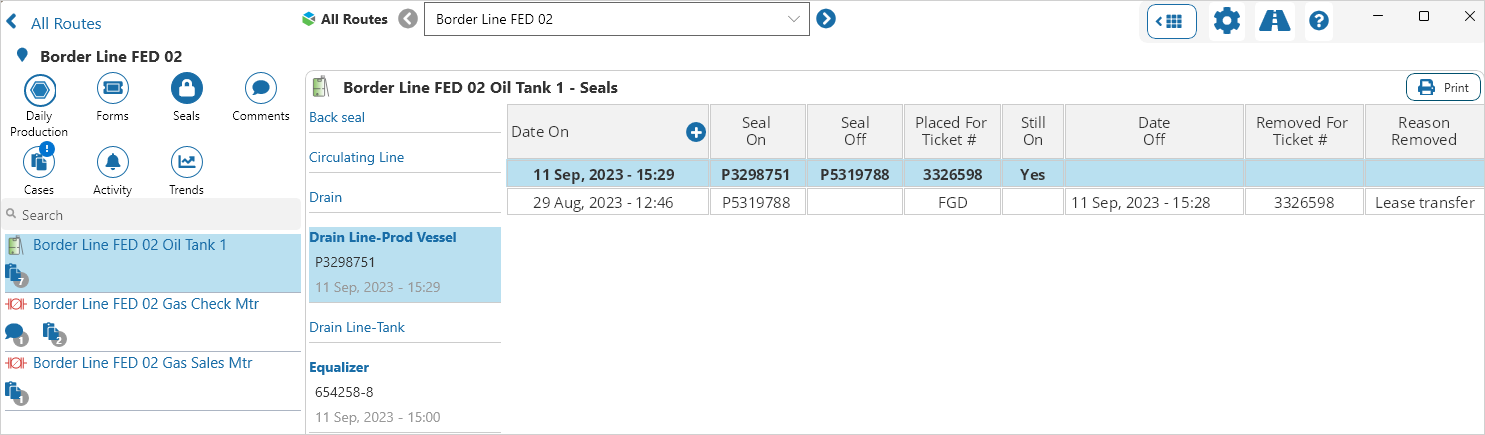Open the Comments bubble icon

(x=260, y=90)
